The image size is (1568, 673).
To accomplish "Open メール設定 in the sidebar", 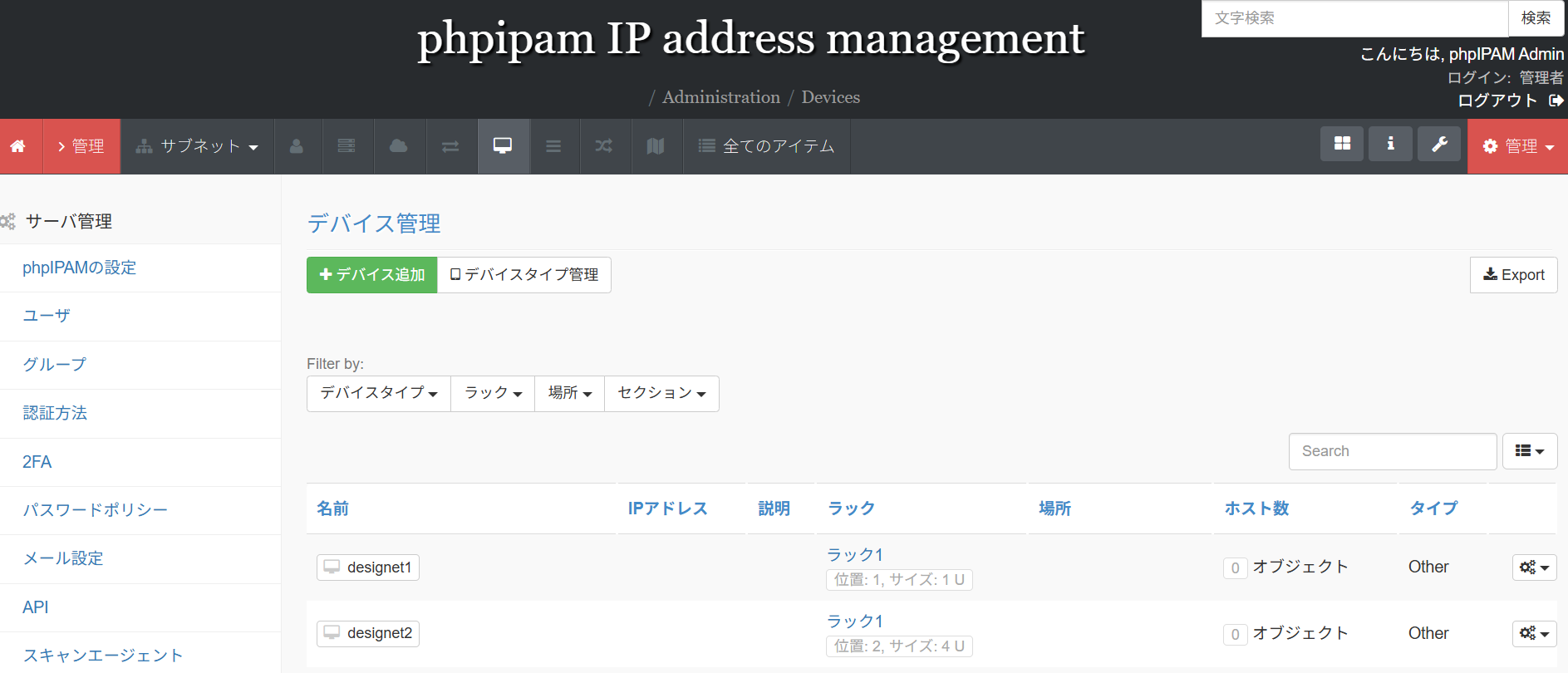I will pyautogui.click(x=63, y=558).
